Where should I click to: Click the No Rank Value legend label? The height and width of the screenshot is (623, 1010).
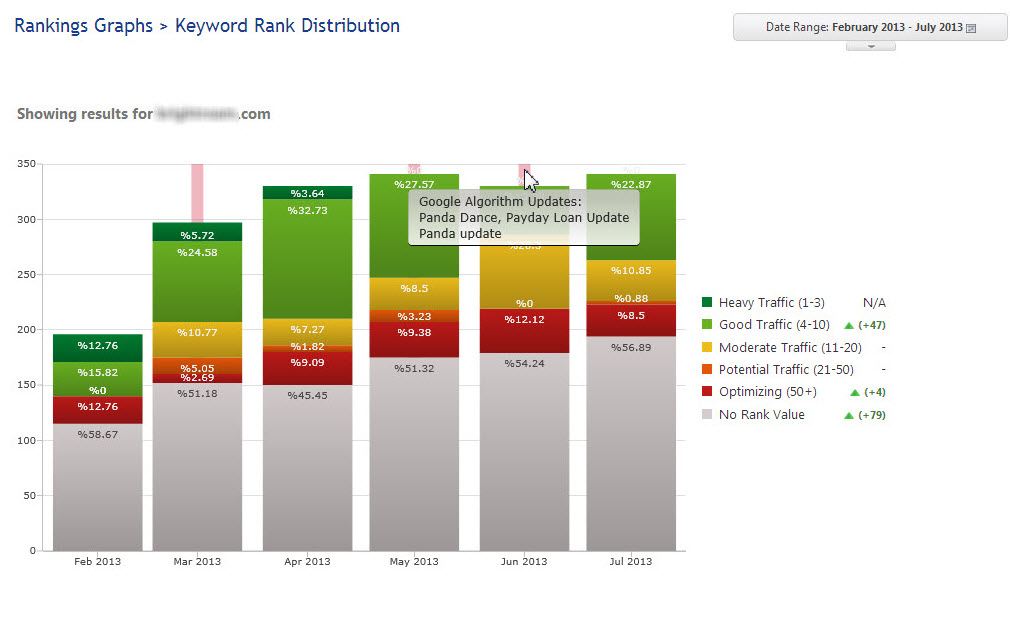pos(761,414)
